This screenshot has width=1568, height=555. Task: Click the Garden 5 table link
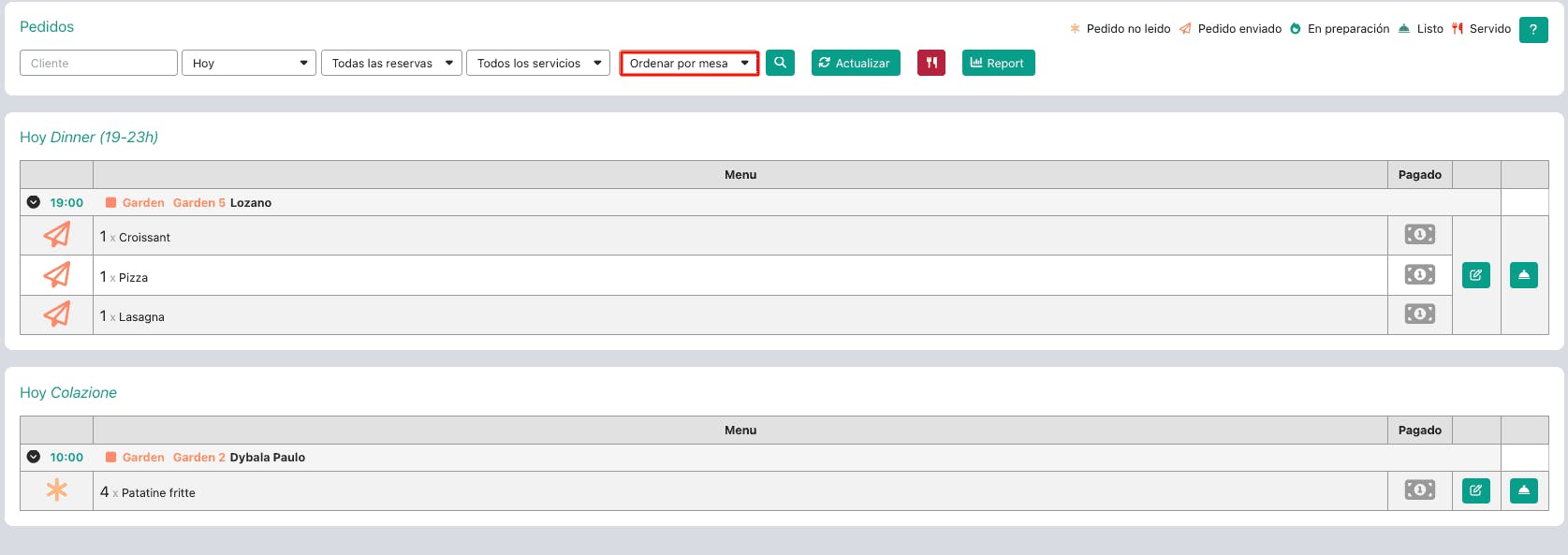pyautogui.click(x=199, y=202)
